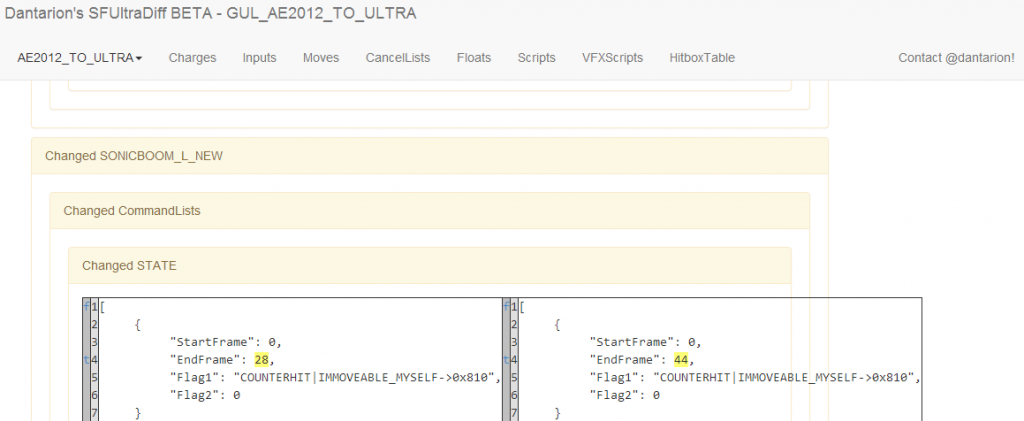Open the HitboxTable link
1024x421 pixels.
(702, 57)
